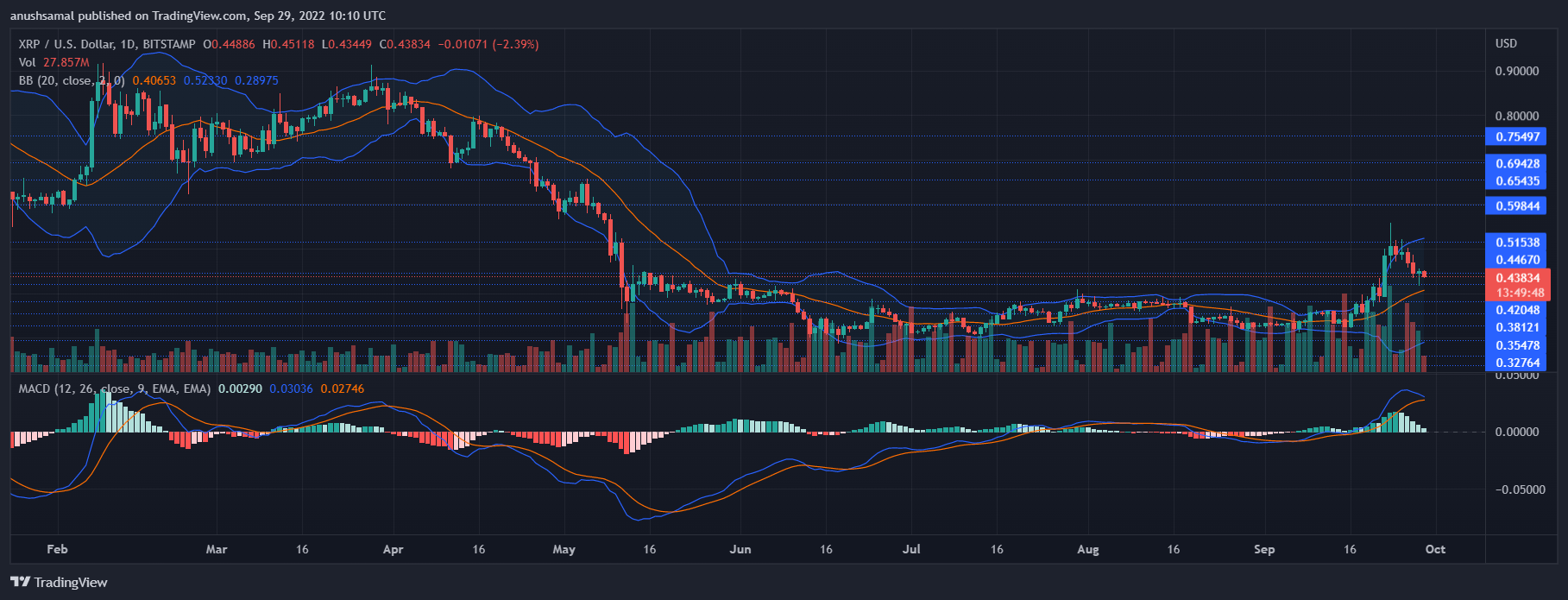Click the 0.69428 price level label
This screenshot has width=1568, height=600.
pyautogui.click(x=1517, y=164)
